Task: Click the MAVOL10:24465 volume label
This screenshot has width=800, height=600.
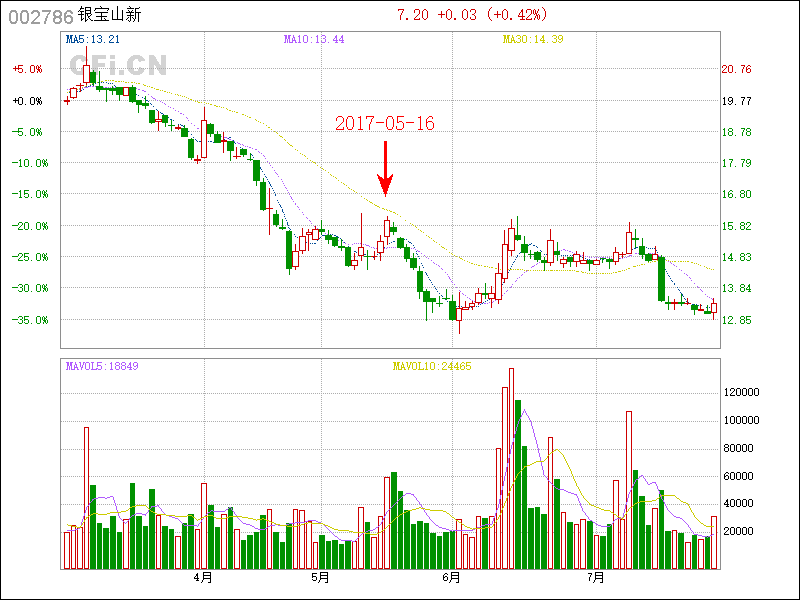Action: (x=429, y=366)
